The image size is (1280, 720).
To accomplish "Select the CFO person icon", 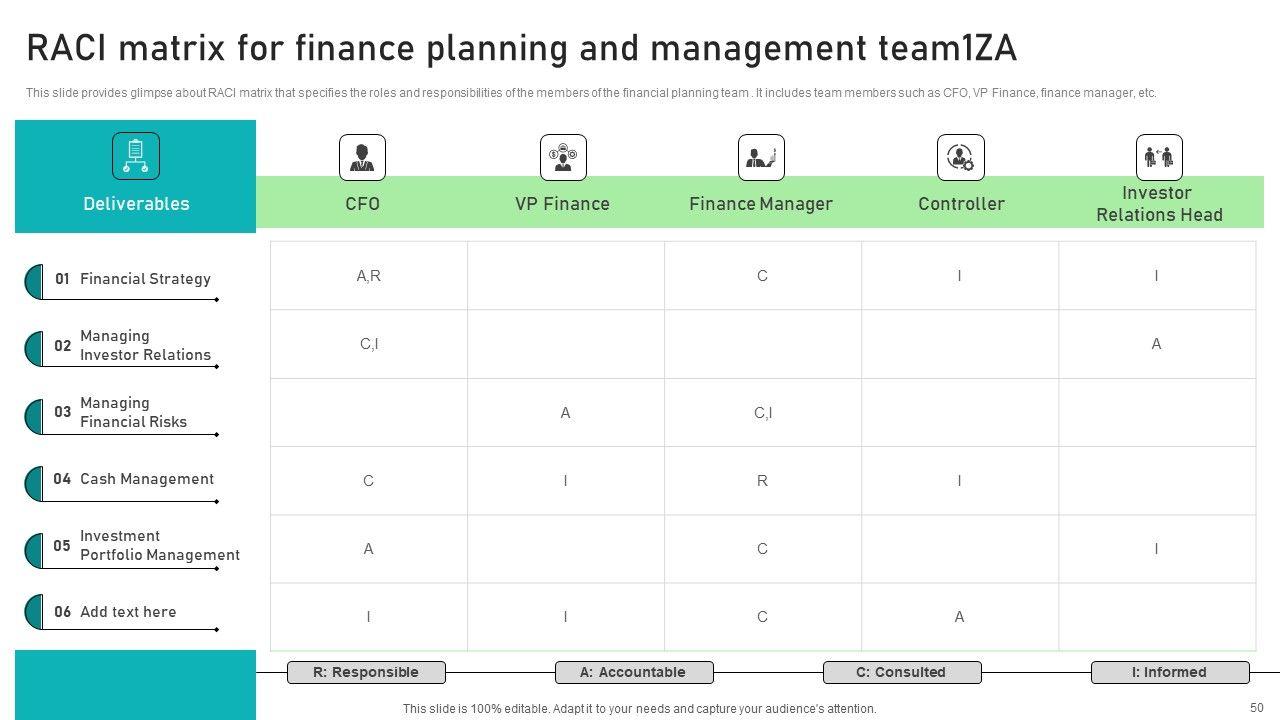I will coord(362,158).
